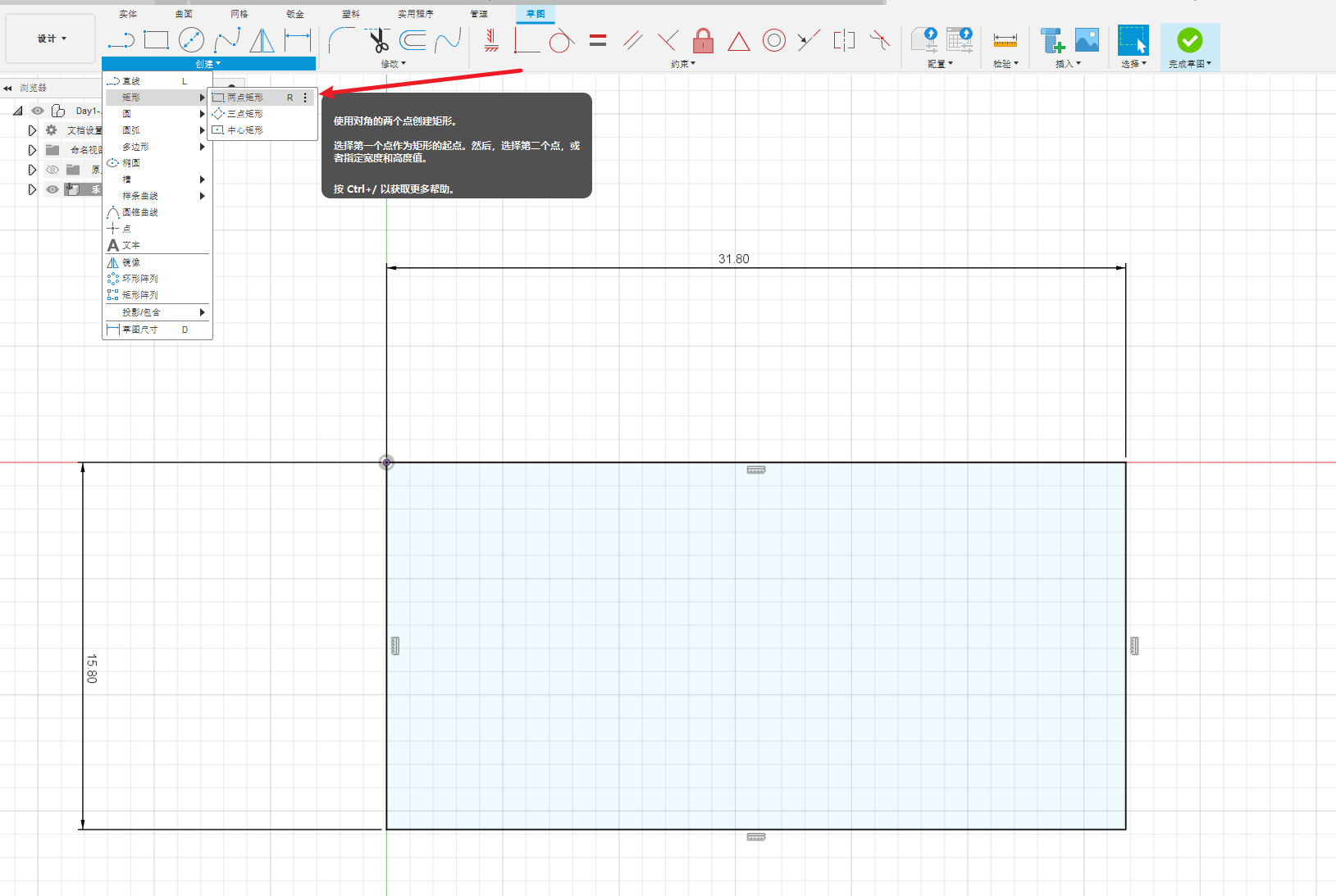The image size is (1336, 896).
Task: Click the Concentric constraint icon
Action: tap(773, 40)
